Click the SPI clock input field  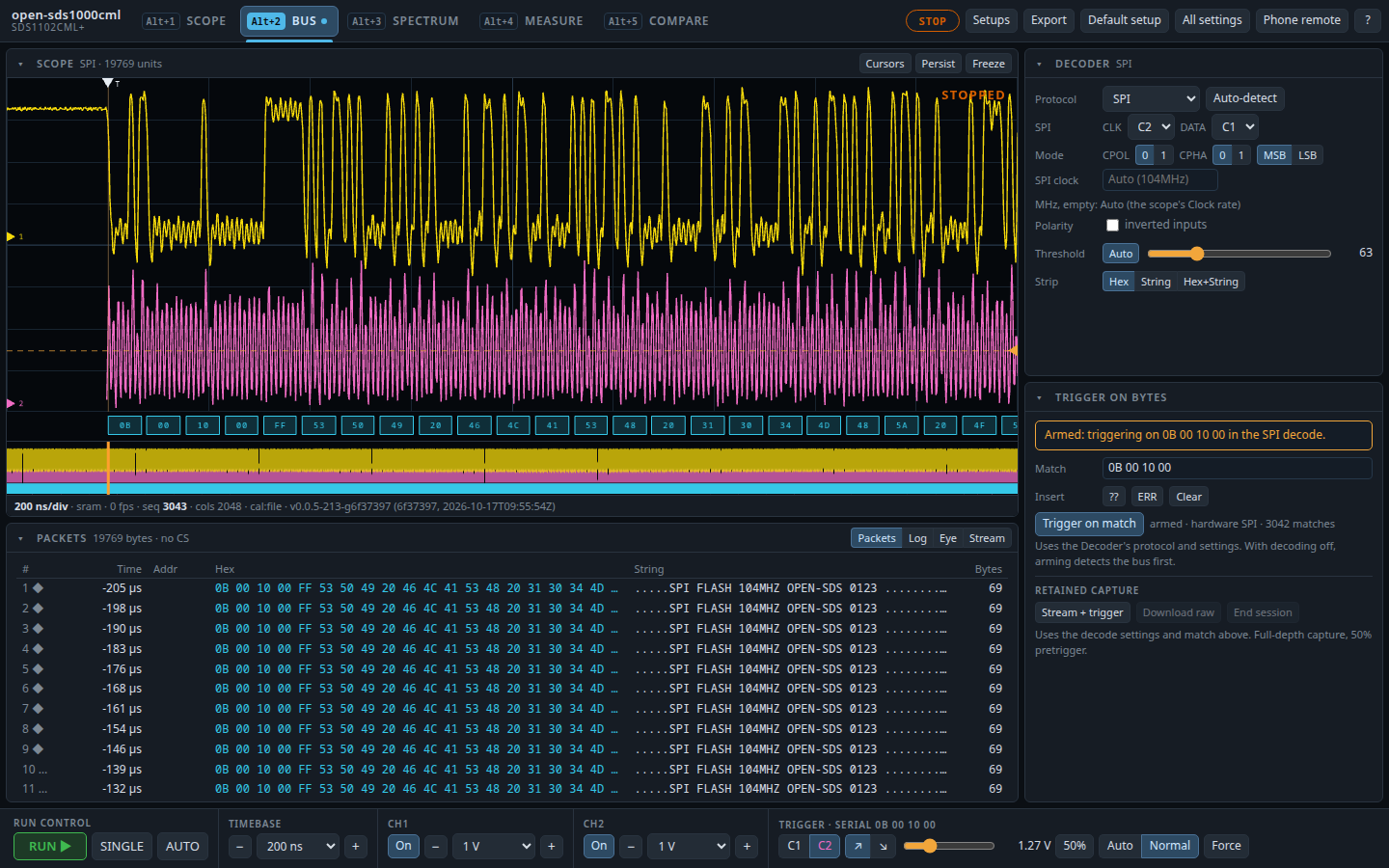pyautogui.click(x=1160, y=179)
